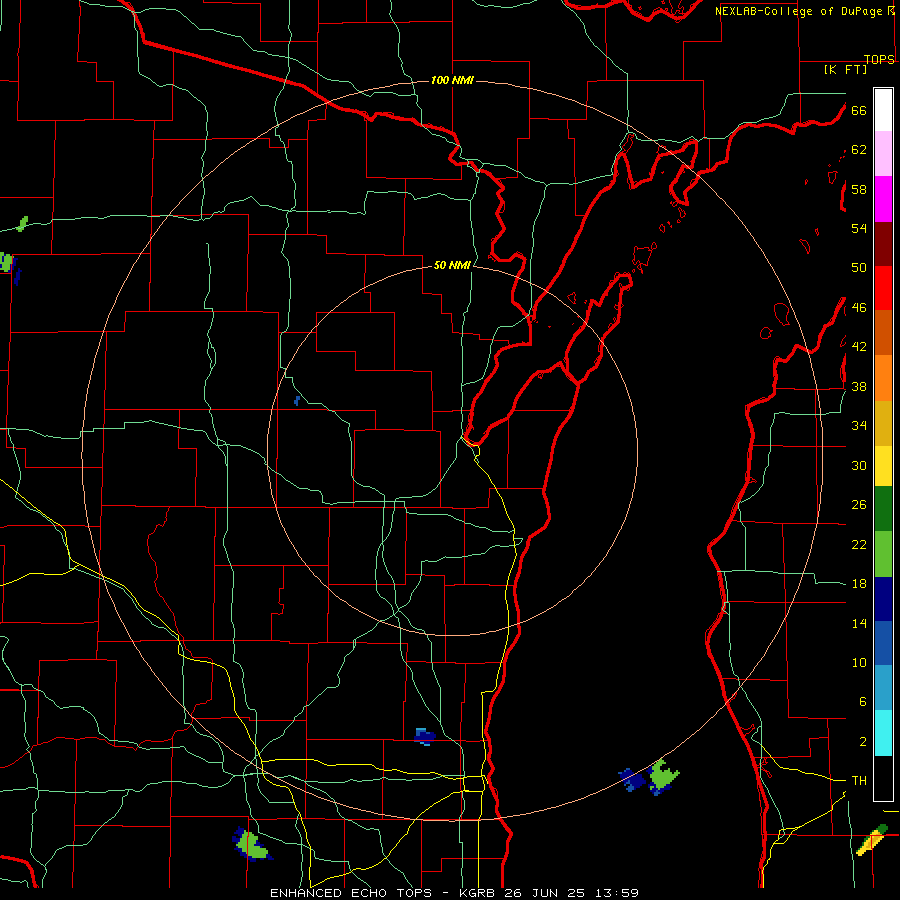Screen dimensions: 900x900
Task: Select the dark maroon legend color band
Action: click(883, 244)
